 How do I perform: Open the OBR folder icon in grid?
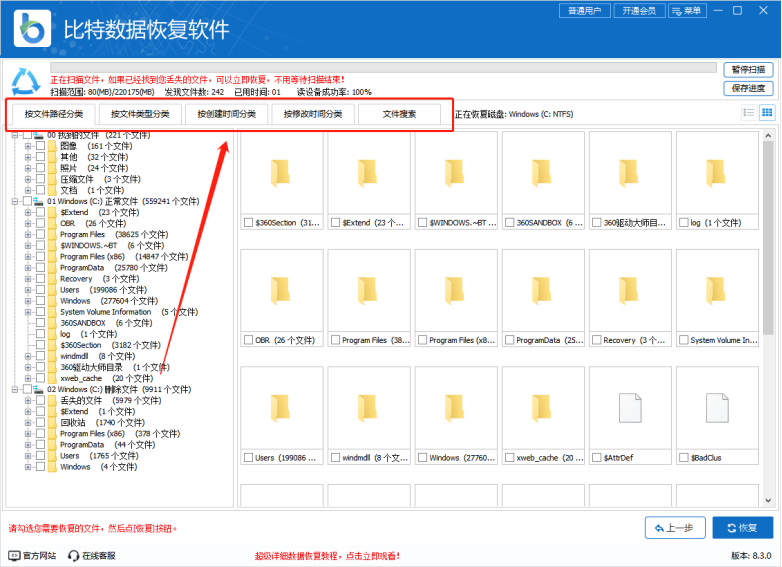click(x=281, y=290)
